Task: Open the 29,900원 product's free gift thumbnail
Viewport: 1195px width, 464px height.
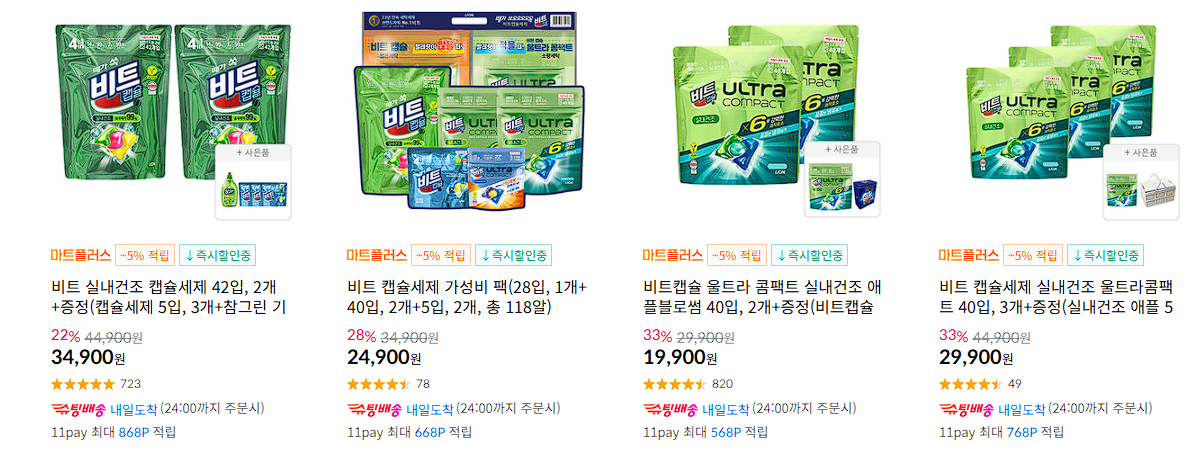Action: point(1138,181)
